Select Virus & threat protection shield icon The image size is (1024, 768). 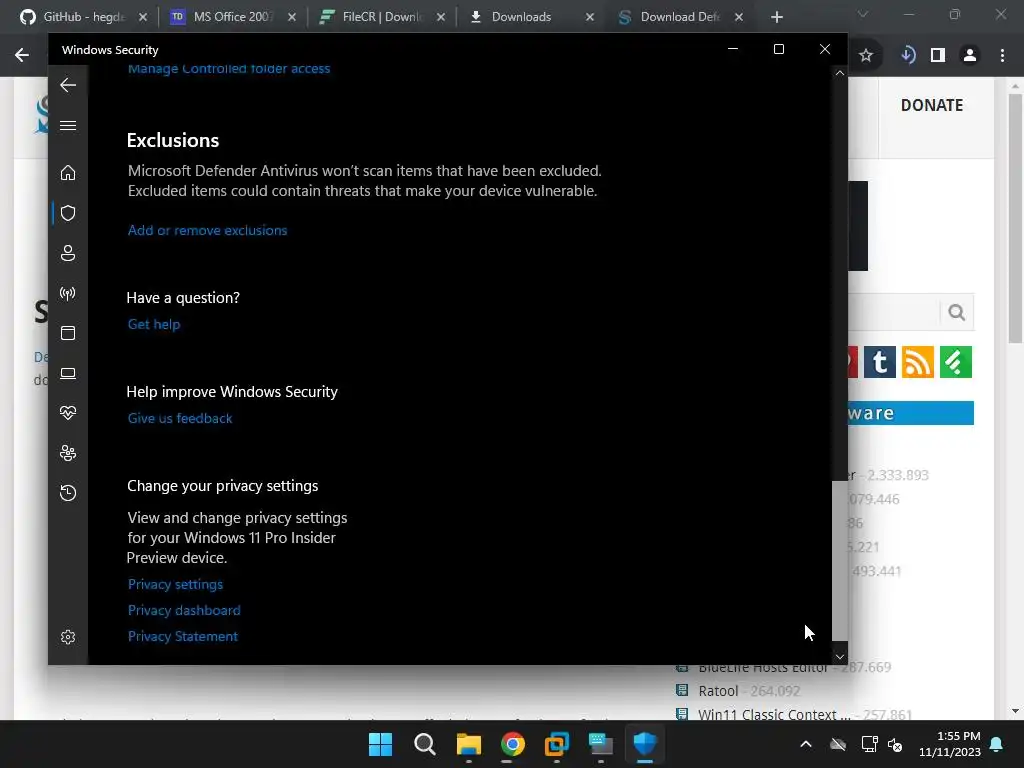point(68,213)
